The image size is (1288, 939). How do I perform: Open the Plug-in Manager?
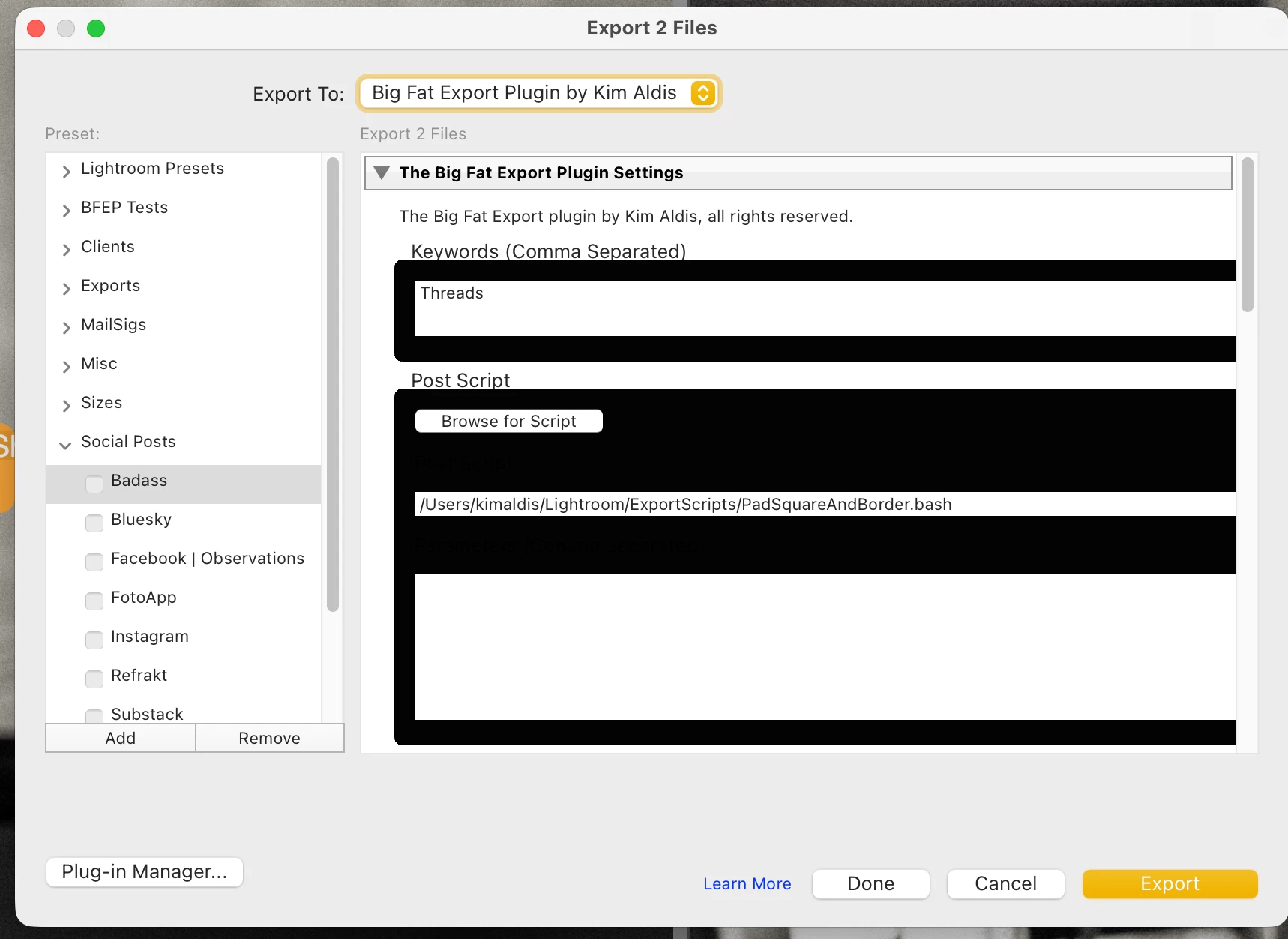click(x=145, y=872)
